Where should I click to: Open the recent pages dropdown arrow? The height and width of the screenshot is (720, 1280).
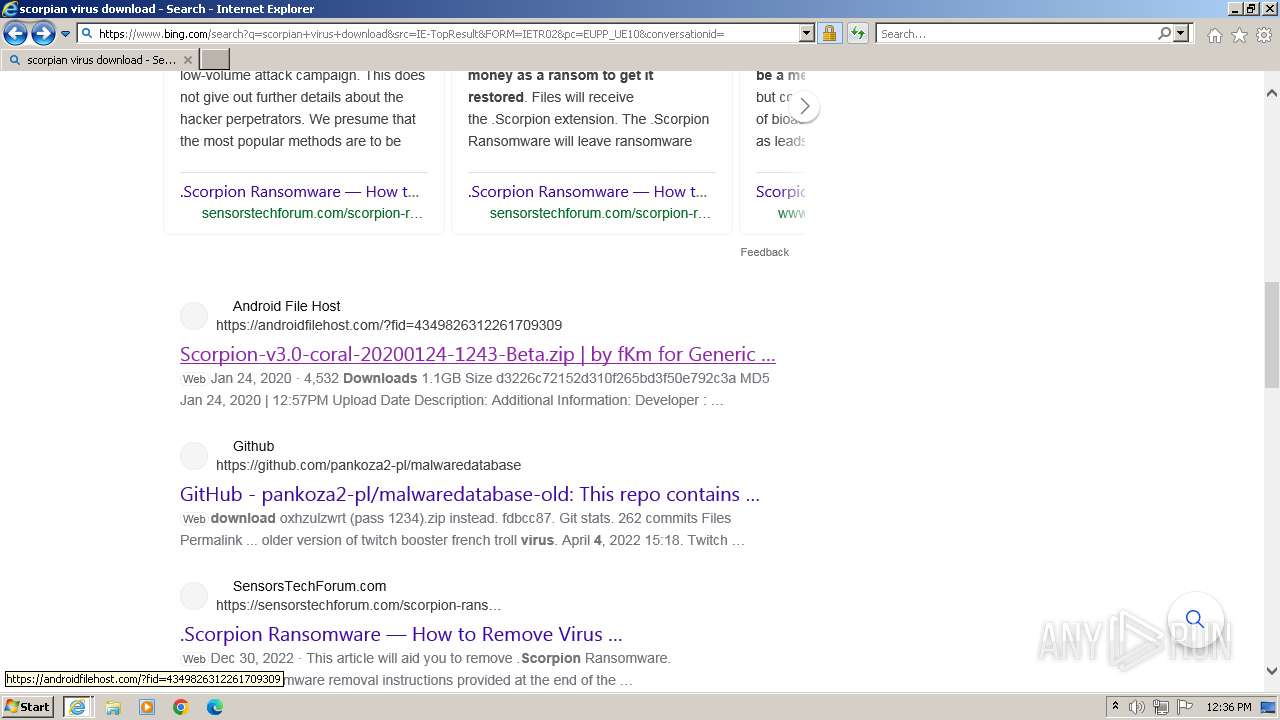pyautogui.click(x=65, y=34)
